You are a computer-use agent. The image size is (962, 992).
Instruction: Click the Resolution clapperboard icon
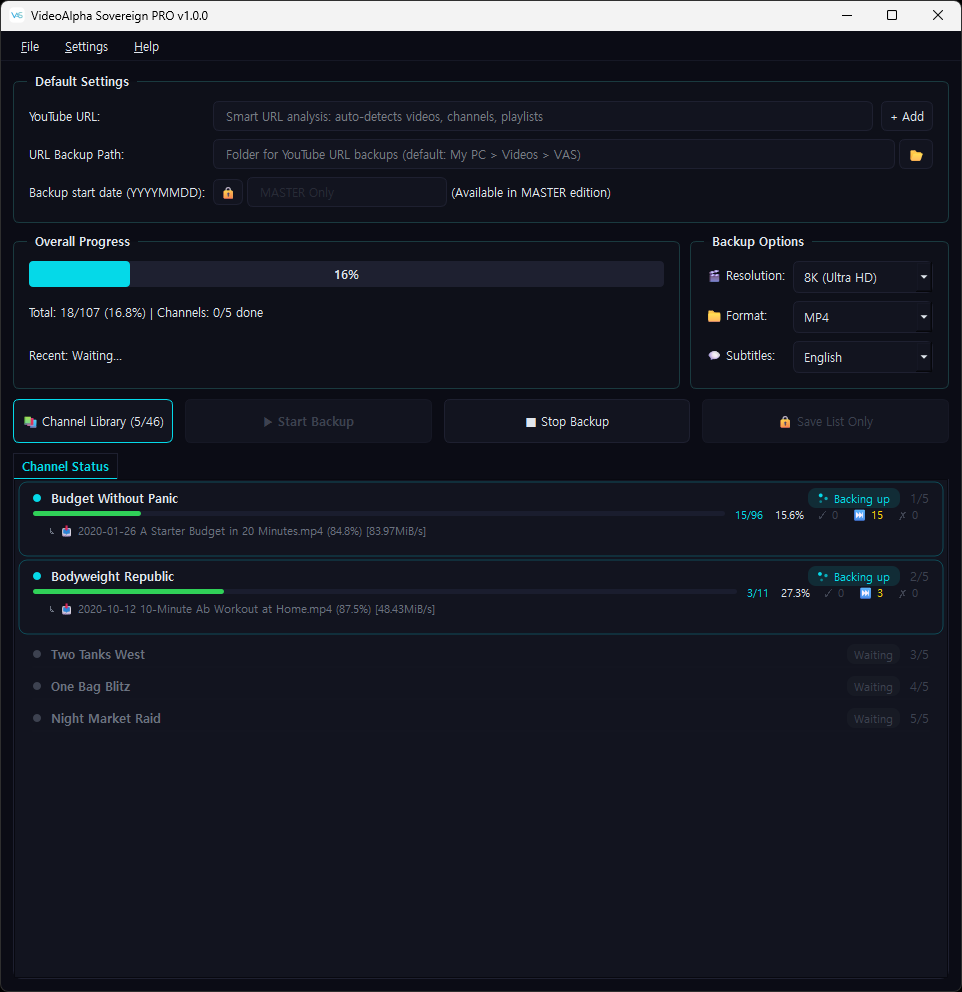coord(714,276)
